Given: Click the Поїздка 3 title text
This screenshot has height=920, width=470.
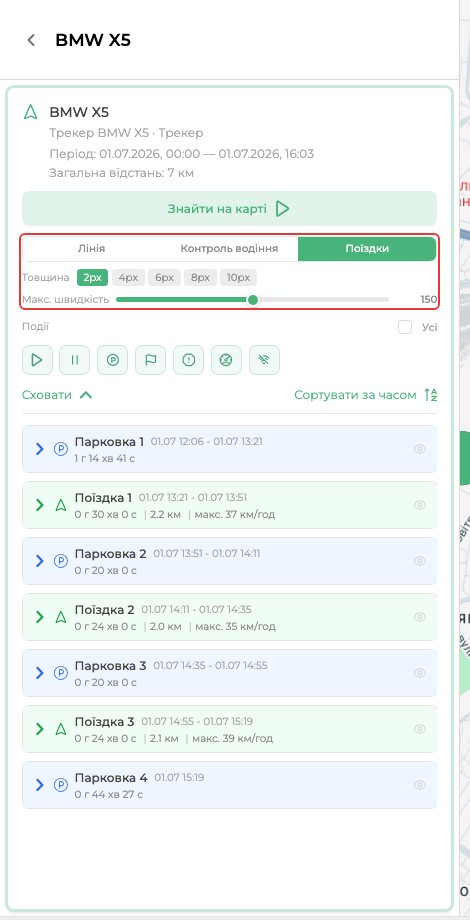Looking at the screenshot, I should coord(104,722).
